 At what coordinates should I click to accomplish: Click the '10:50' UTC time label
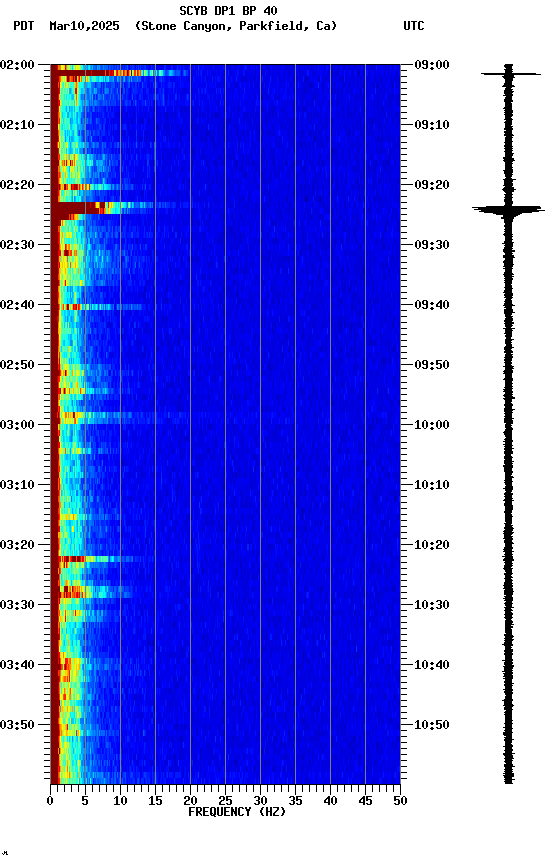(x=432, y=725)
